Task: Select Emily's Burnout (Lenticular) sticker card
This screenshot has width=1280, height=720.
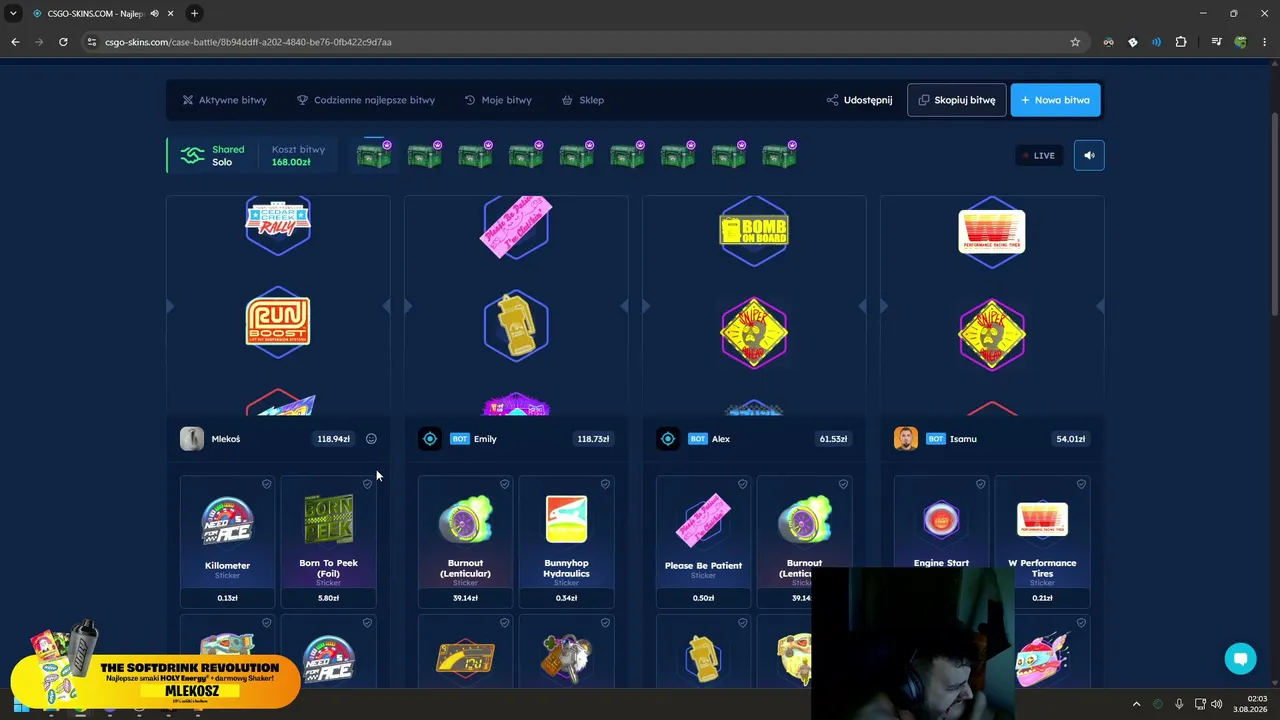Action: tap(465, 542)
